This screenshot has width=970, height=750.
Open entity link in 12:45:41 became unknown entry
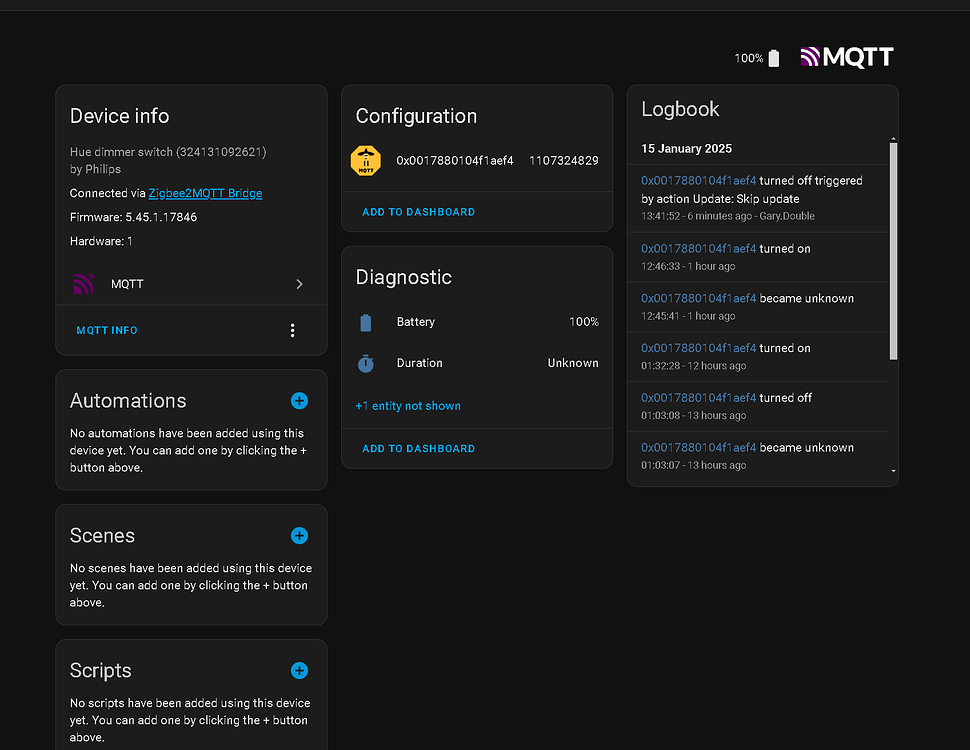pyautogui.click(x=698, y=298)
